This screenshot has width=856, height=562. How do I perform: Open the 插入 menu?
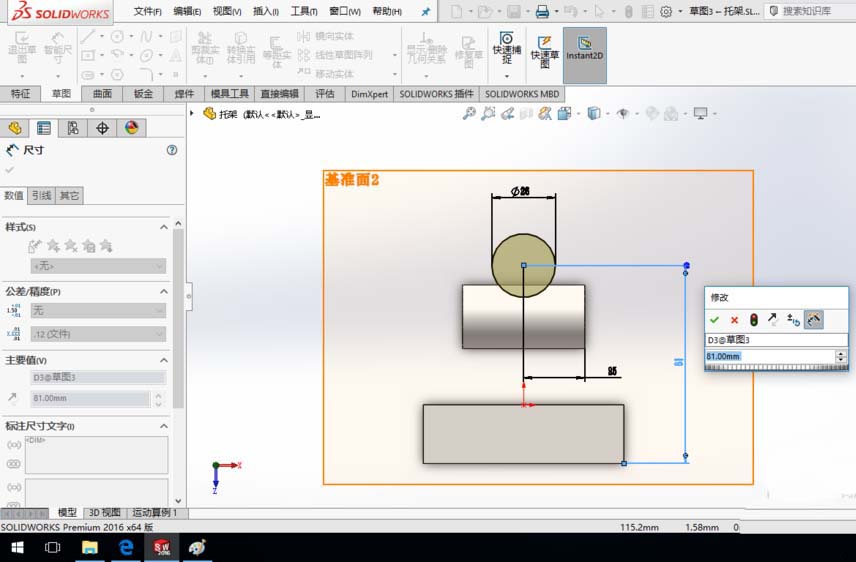tap(266, 12)
